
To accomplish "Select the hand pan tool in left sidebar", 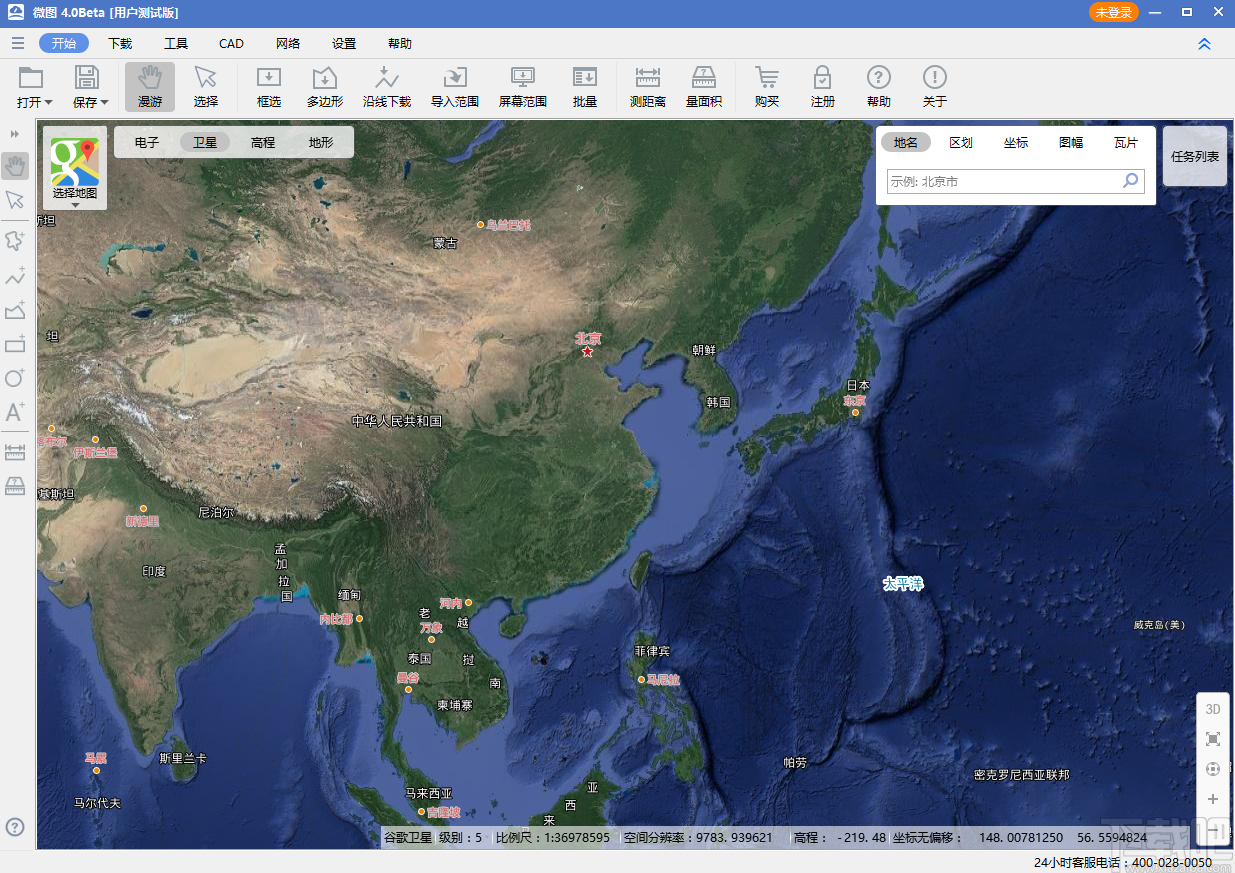I will coord(15,166).
